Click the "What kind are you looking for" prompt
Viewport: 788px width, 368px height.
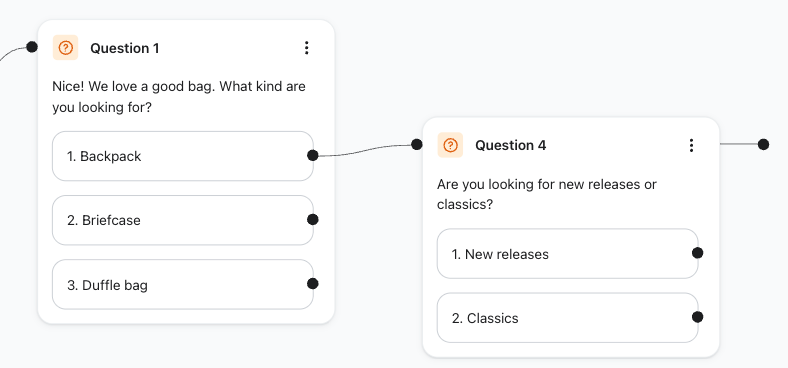[179, 97]
